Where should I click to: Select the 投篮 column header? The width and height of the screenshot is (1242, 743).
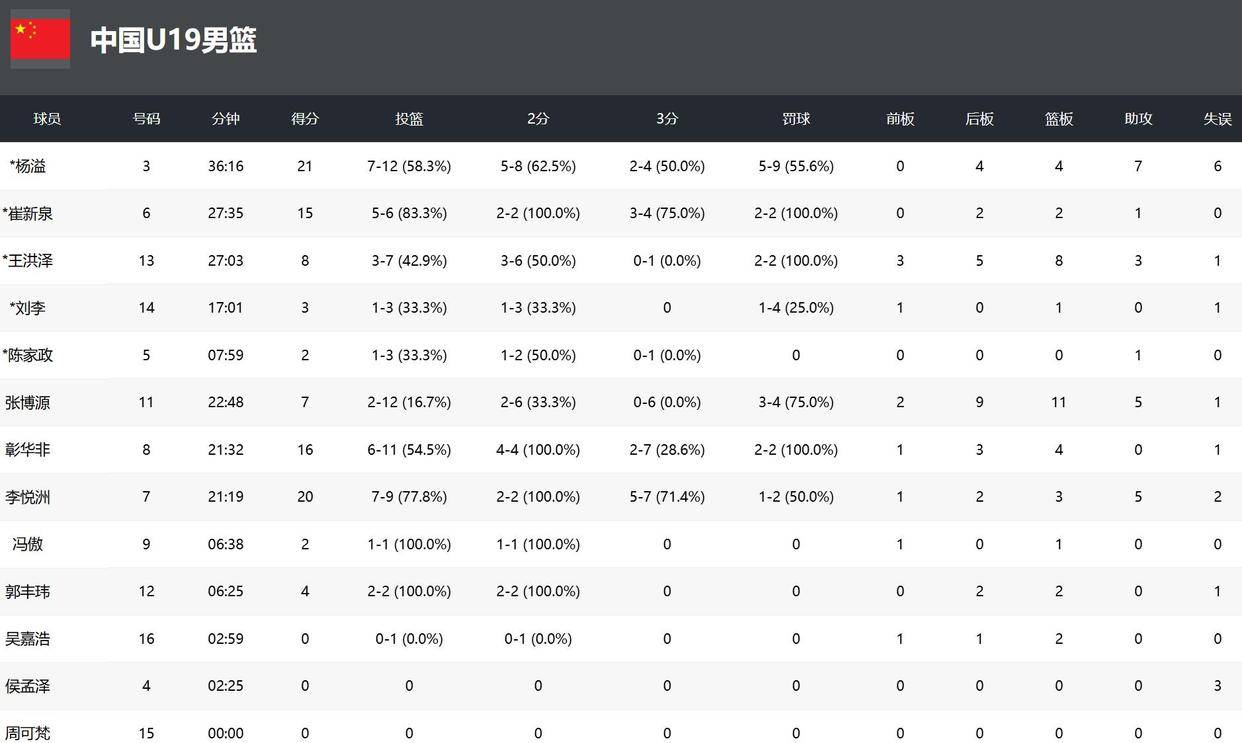point(409,119)
